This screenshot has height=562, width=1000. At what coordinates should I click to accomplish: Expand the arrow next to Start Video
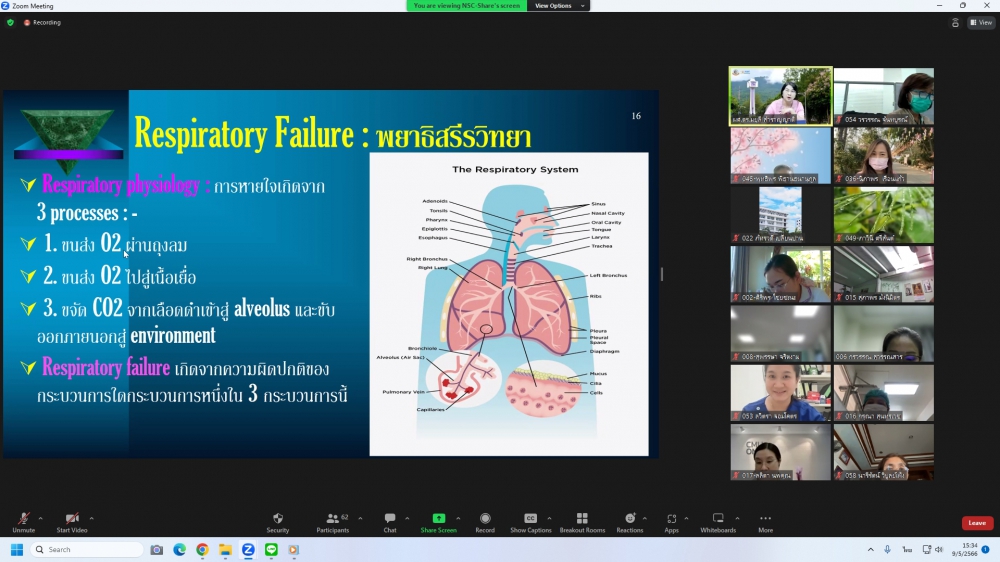[x=91, y=518]
